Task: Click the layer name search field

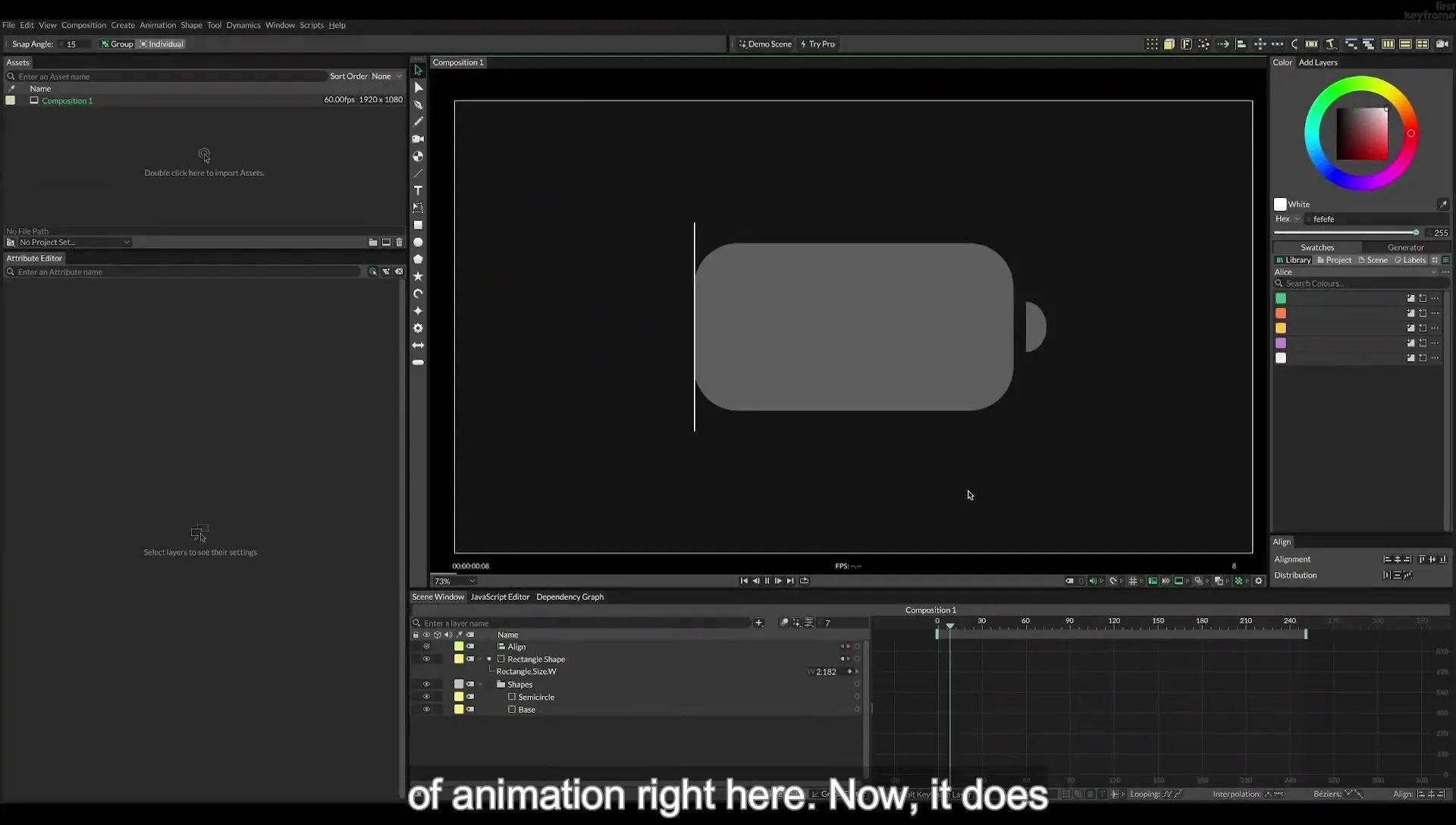Action: pyautogui.click(x=585, y=623)
